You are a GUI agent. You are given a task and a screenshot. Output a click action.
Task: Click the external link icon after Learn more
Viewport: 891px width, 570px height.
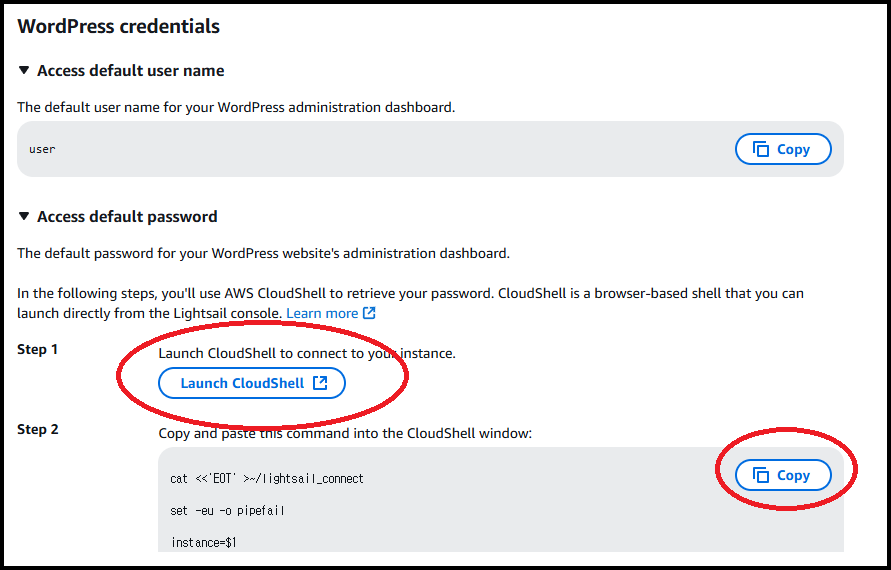click(369, 313)
